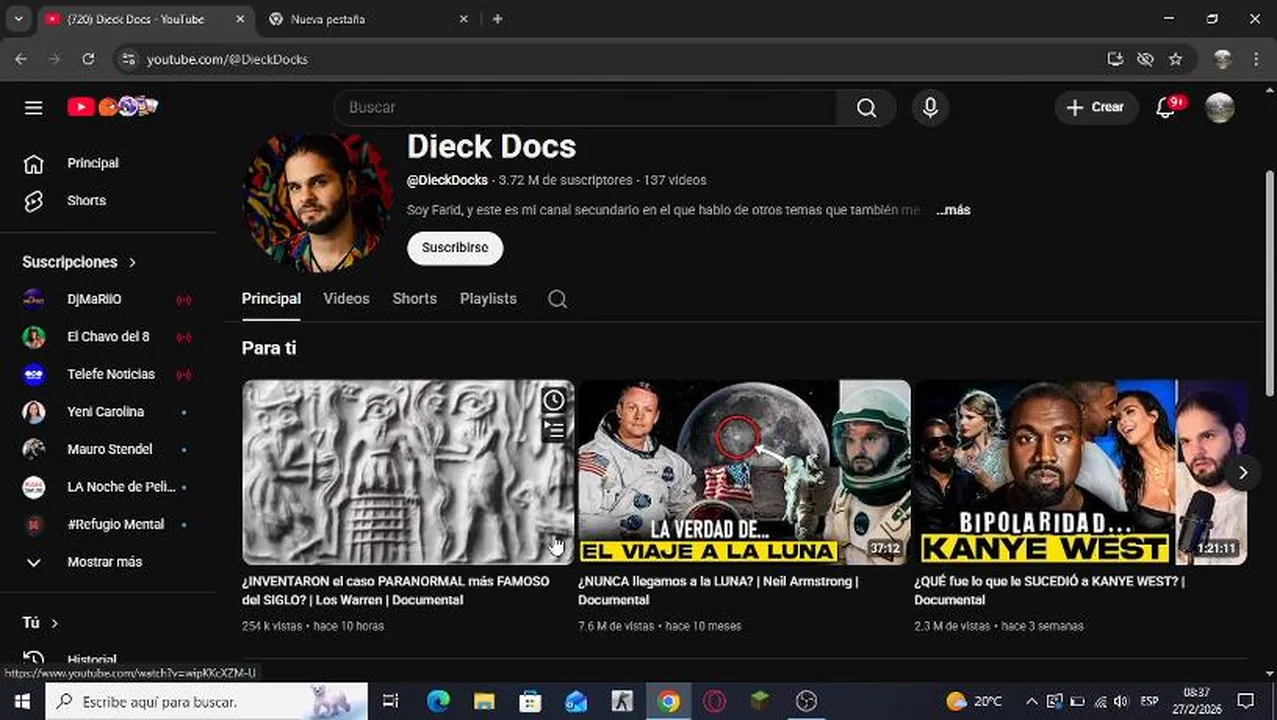Open OBS Studio from taskbar
Screen dimensions: 1277x720
pyautogui.click(x=806, y=702)
